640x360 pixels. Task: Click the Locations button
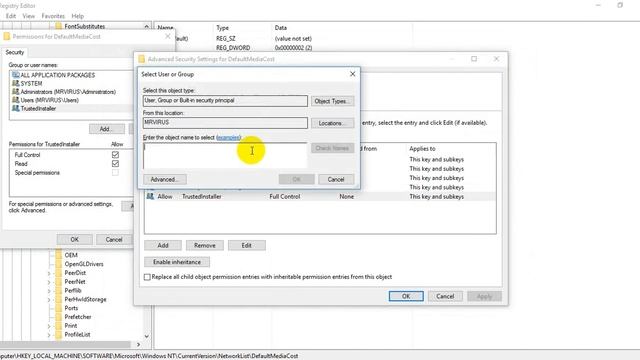(x=333, y=123)
